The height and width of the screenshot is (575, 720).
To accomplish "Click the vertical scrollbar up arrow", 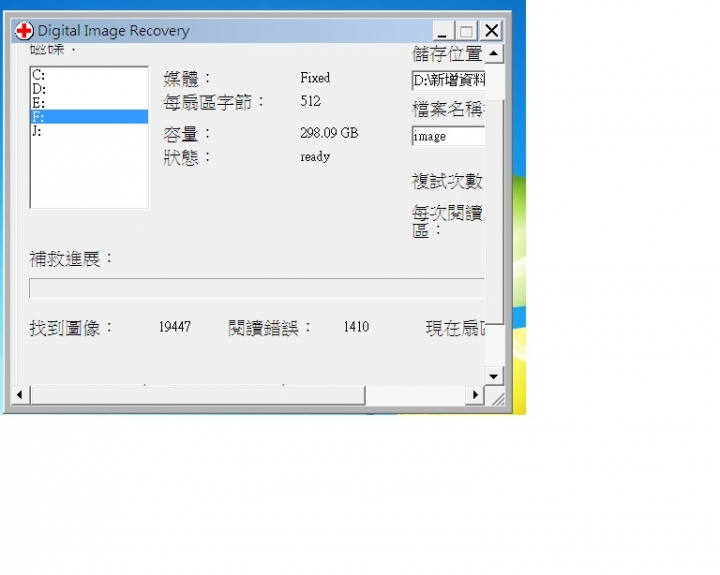I will (x=494, y=54).
